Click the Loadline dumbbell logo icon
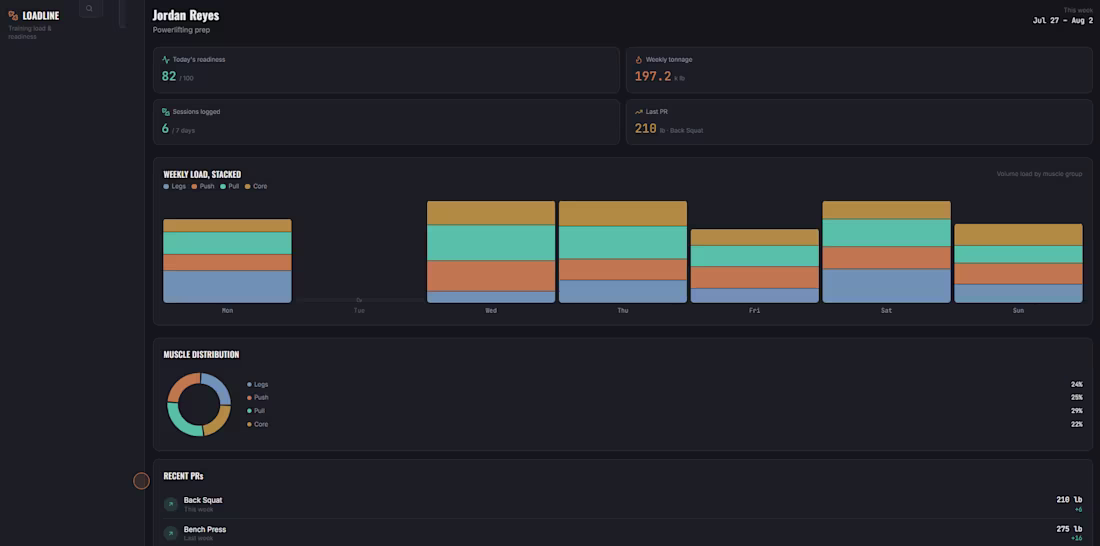Screen dimensions: 1100x546 click(x=13, y=15)
